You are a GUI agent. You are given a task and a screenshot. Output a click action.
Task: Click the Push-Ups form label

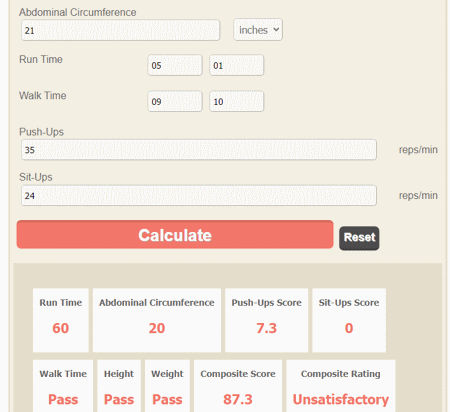pyautogui.click(x=41, y=132)
